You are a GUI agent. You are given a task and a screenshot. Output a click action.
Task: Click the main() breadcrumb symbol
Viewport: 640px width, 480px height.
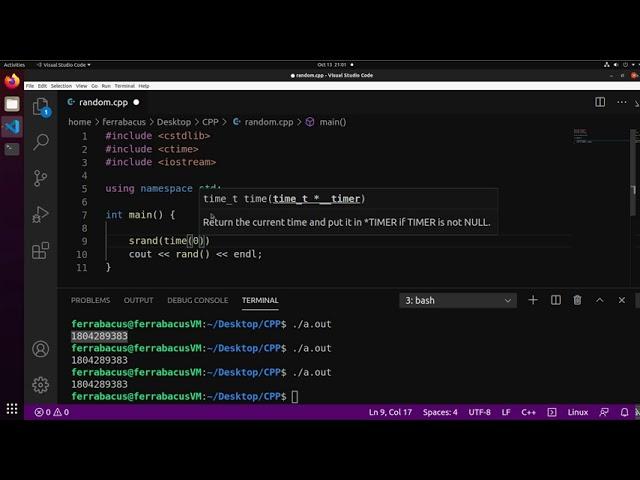pos(332,122)
